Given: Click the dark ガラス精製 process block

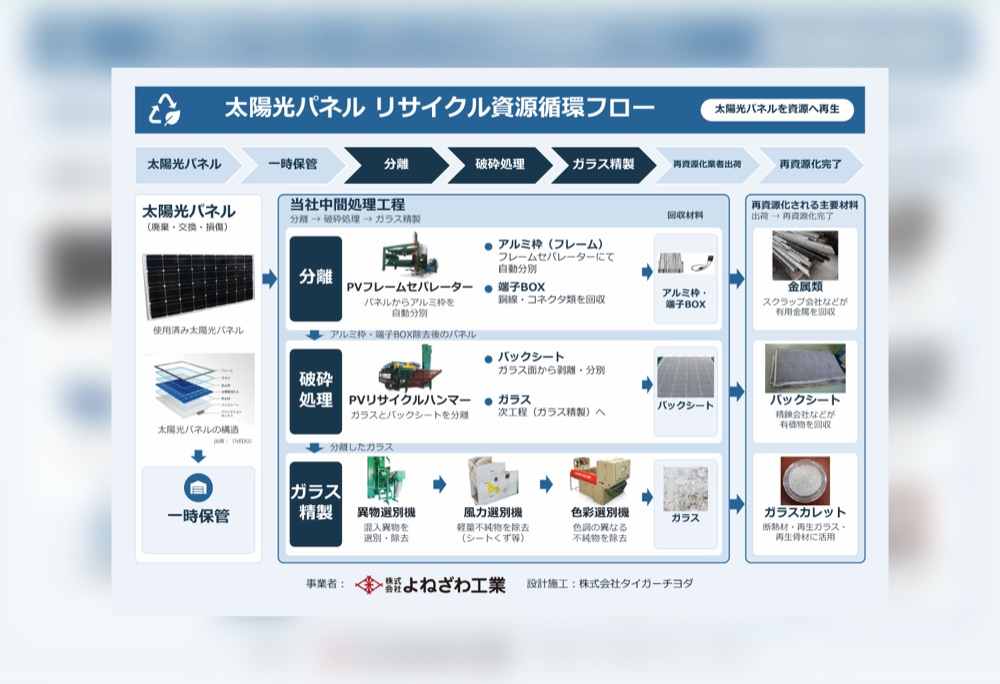Looking at the screenshot, I should [316, 504].
